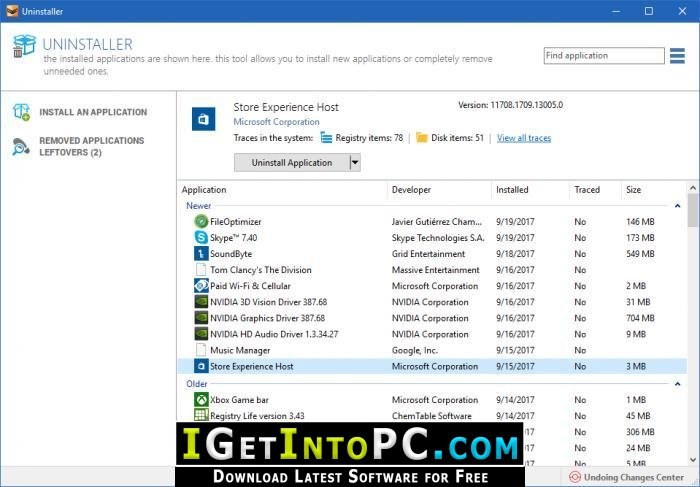Screen dimensions: 700x487
Task: Click the Install an Application icon
Action: pyautogui.click(x=21, y=112)
